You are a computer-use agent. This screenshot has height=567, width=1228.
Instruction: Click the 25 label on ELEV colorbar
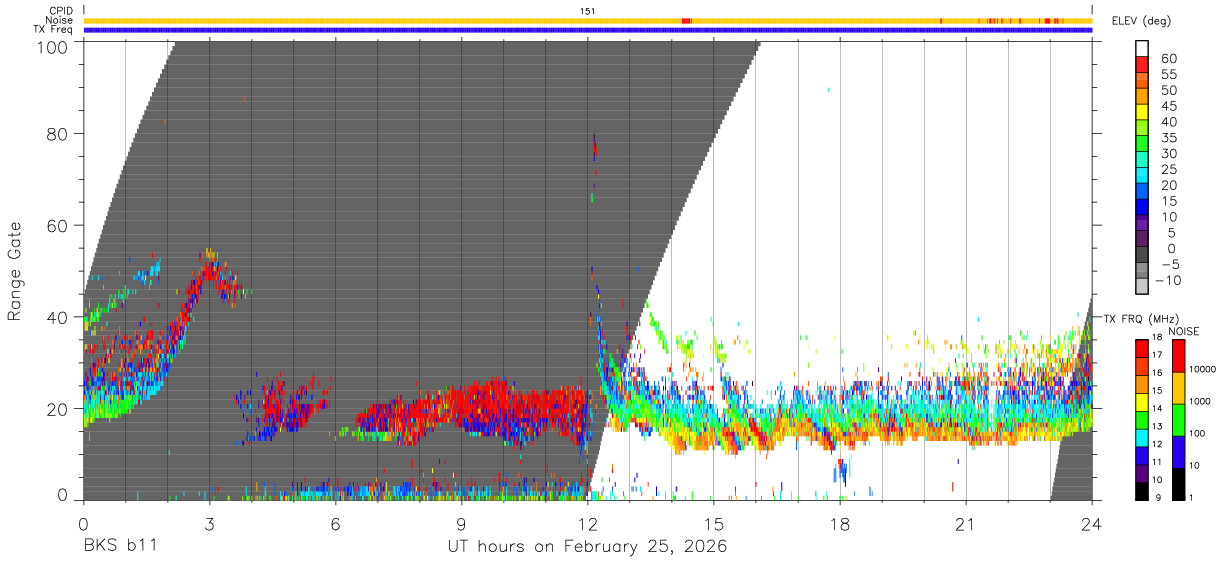click(x=1167, y=169)
